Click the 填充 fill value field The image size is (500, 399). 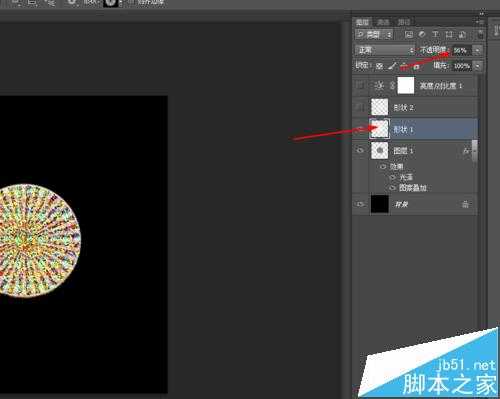point(462,66)
